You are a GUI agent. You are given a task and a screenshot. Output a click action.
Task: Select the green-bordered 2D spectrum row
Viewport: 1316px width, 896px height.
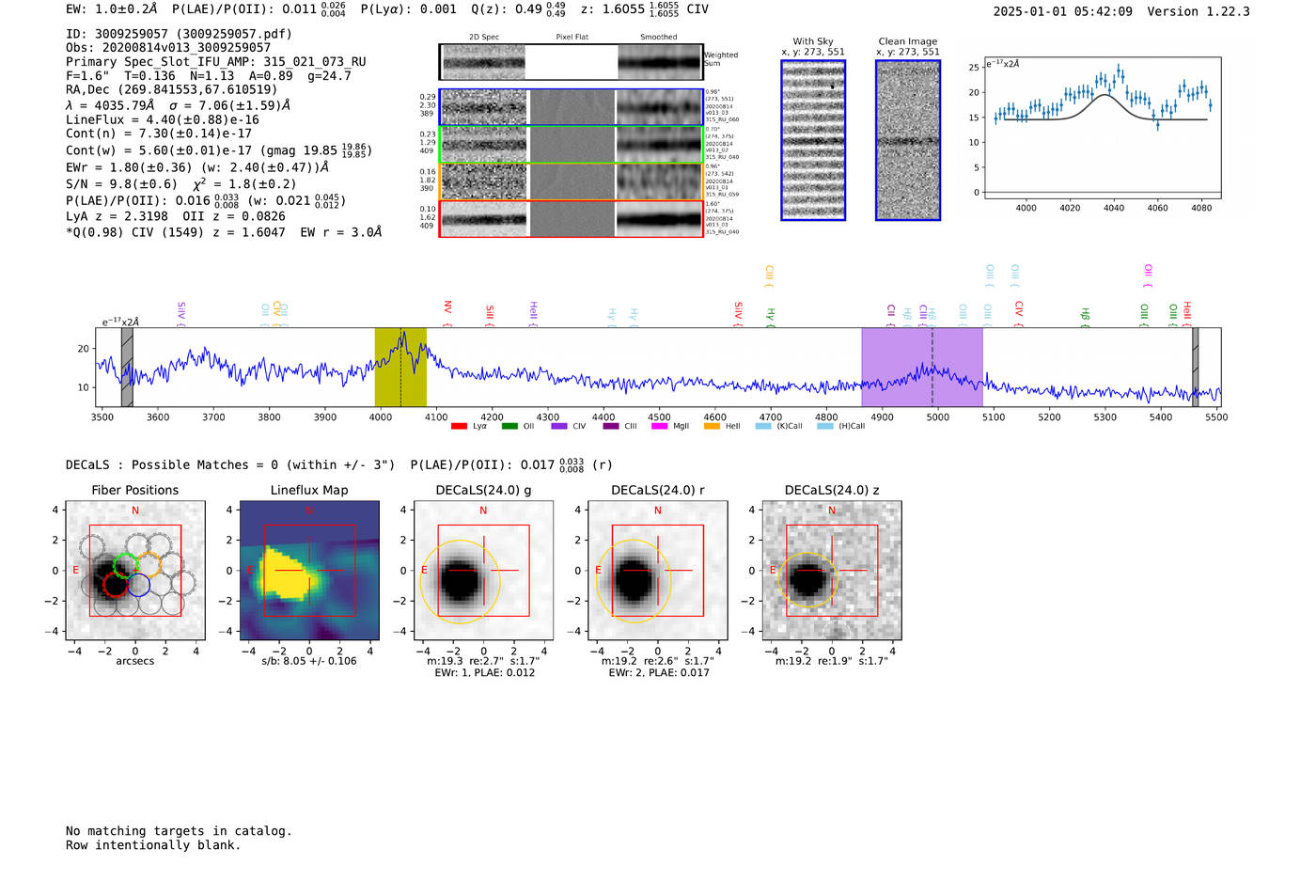click(x=571, y=144)
